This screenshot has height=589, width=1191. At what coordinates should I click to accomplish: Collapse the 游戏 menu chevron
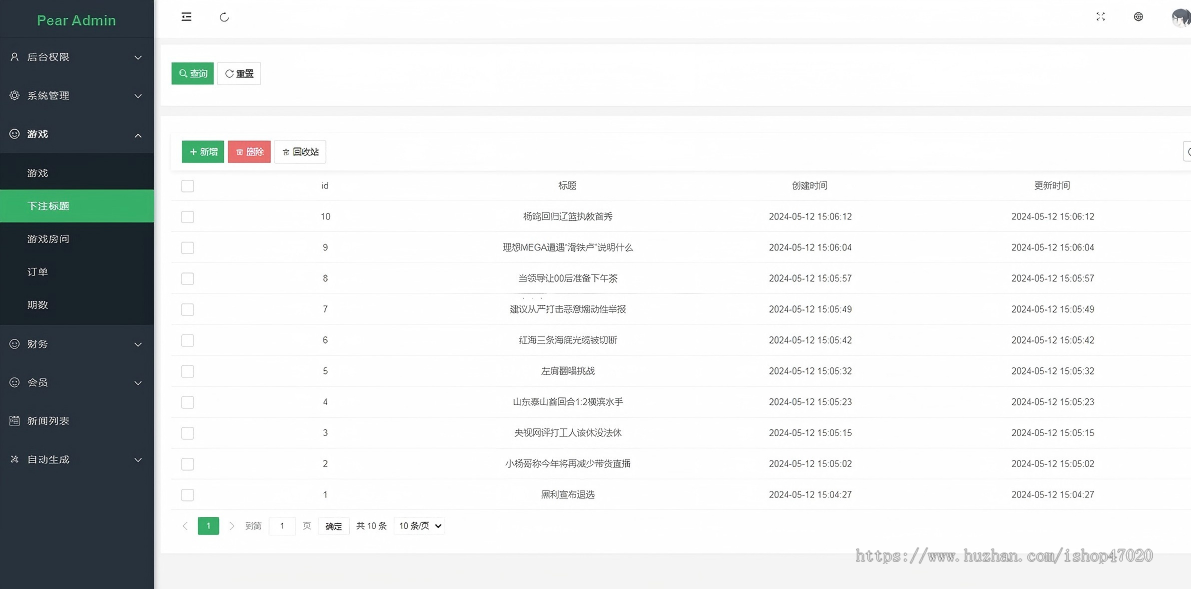click(138, 135)
